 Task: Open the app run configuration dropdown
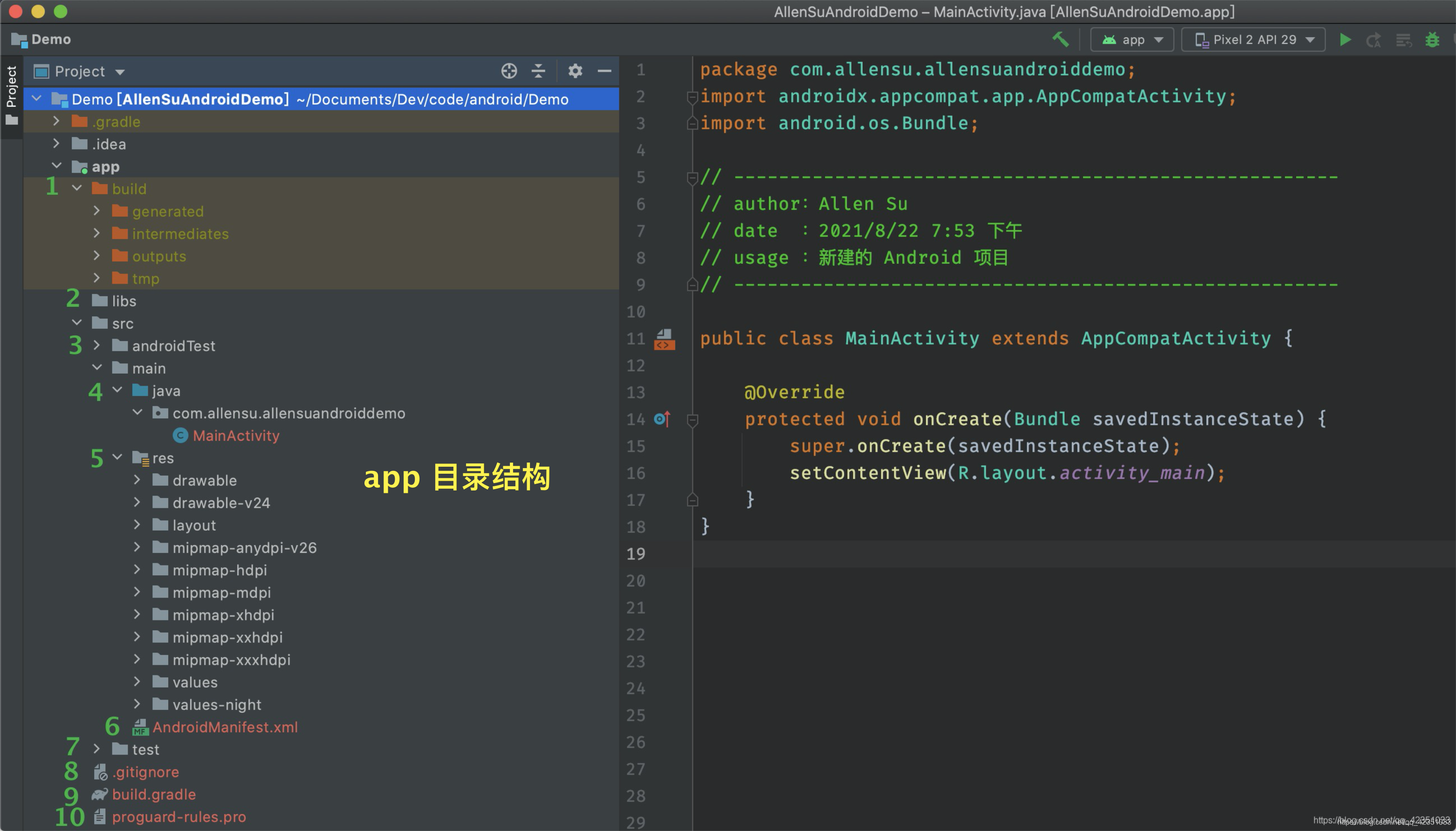(1132, 40)
